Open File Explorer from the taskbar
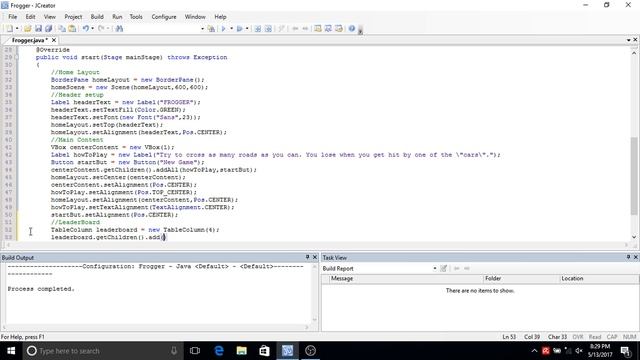This screenshot has width=640, height=360. pos(242,351)
